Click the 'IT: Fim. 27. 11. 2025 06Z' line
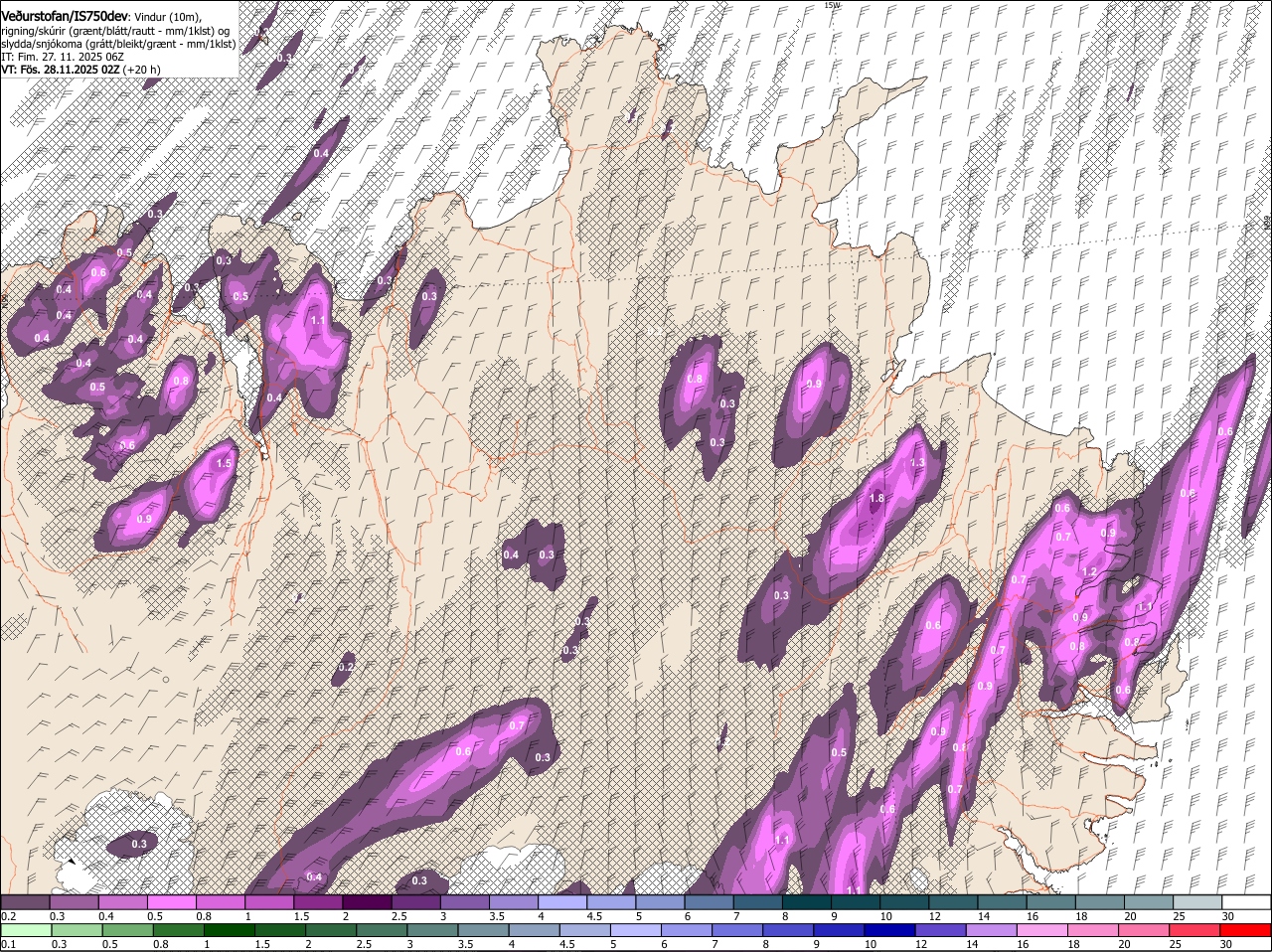Screen dimensions: 1272x952 [63, 58]
